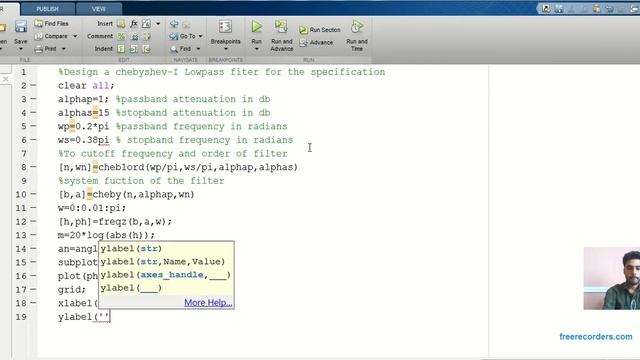Select ylabel(axes_handle,___) syntax hint

[165, 275]
